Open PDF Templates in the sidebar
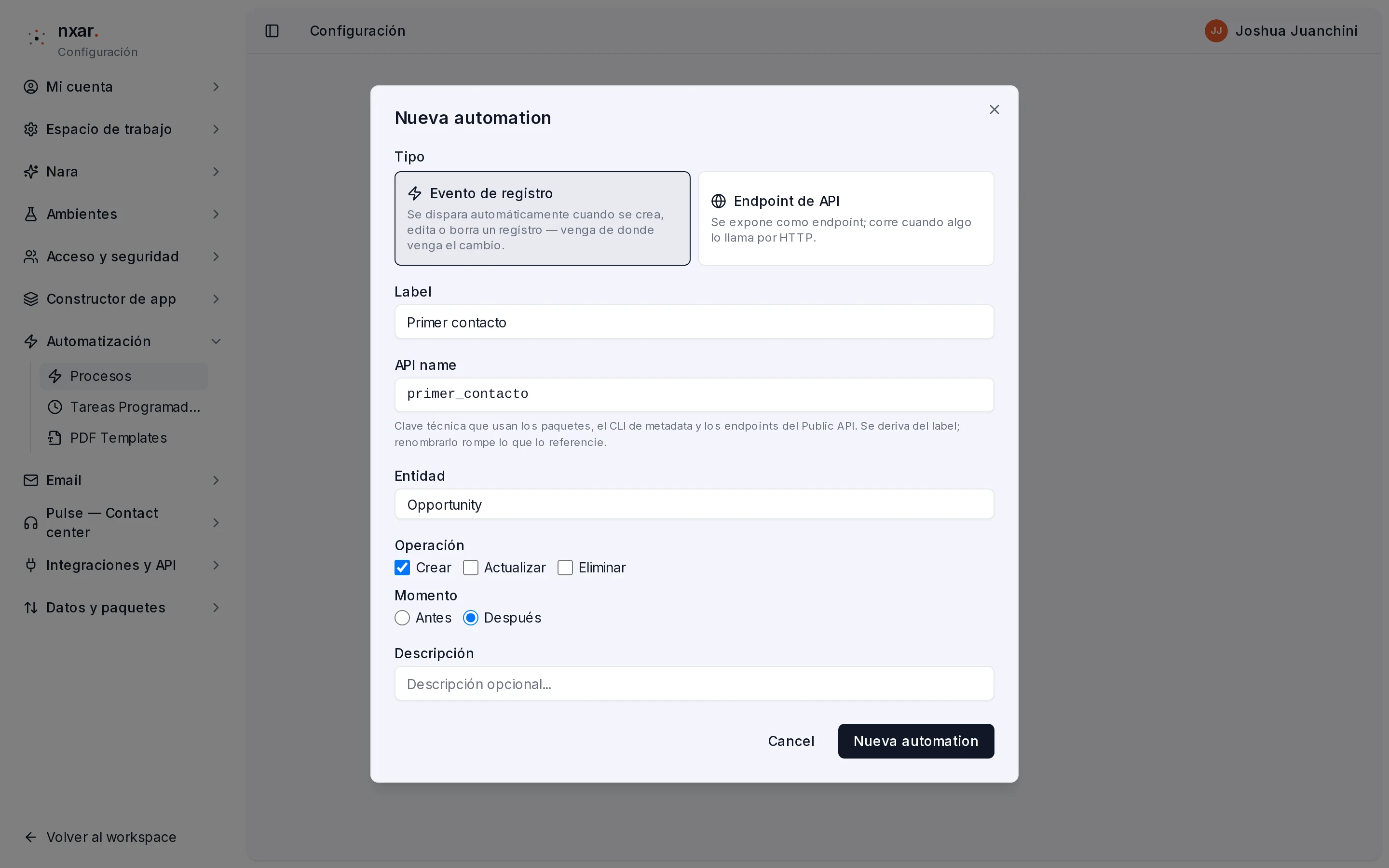The height and width of the screenshot is (868, 1389). 124,438
